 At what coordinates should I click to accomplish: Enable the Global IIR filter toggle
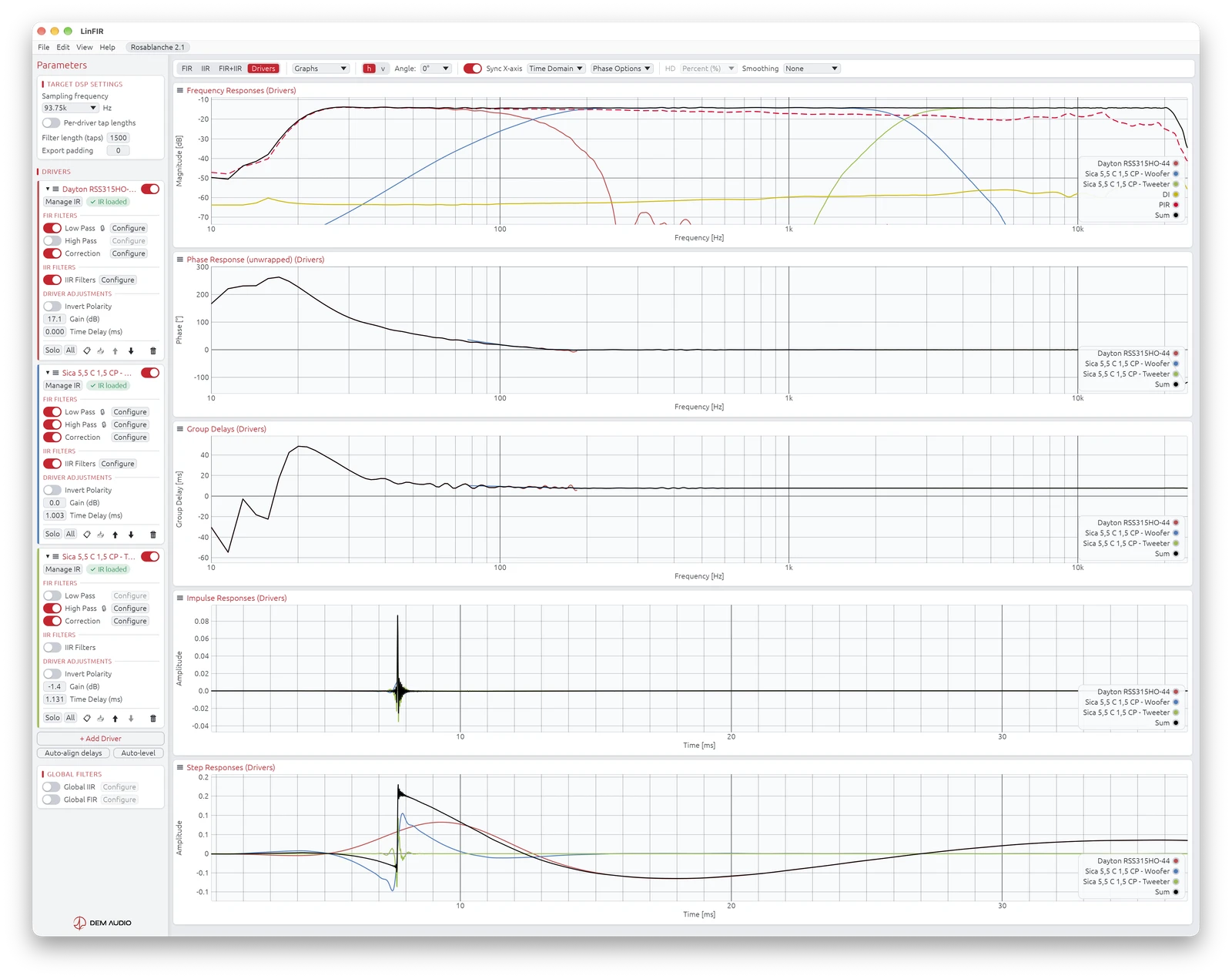click(x=51, y=787)
